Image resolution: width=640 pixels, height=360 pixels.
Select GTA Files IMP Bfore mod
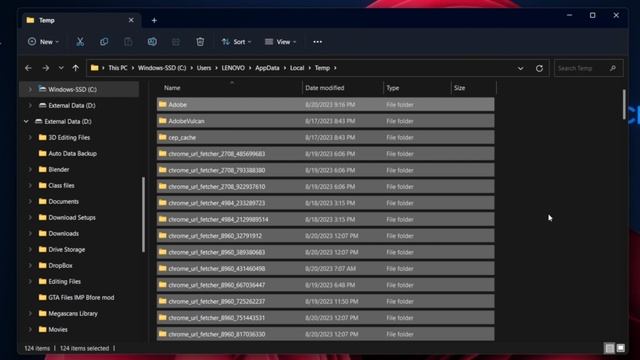(x=81, y=298)
